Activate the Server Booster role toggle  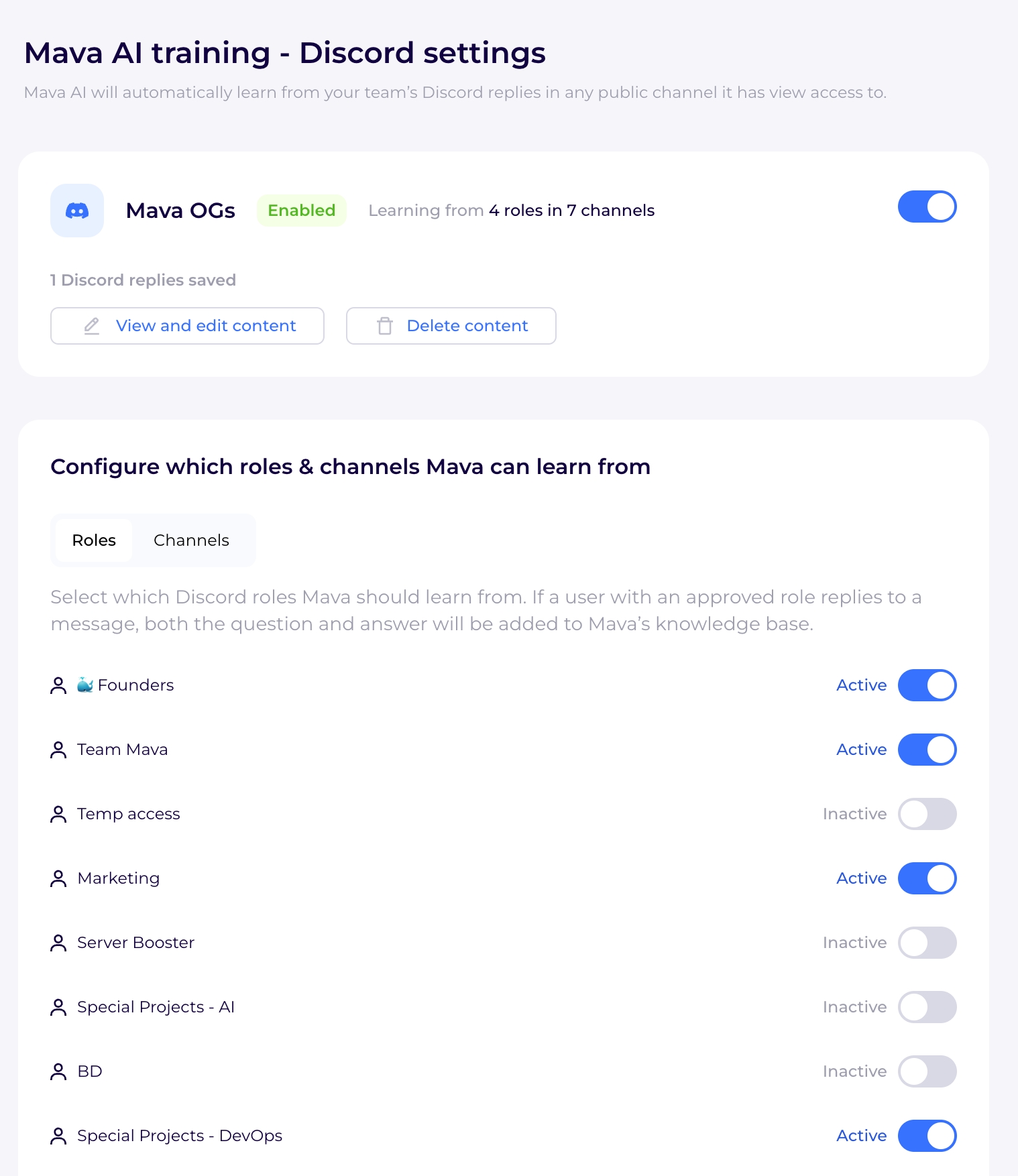coord(927,943)
